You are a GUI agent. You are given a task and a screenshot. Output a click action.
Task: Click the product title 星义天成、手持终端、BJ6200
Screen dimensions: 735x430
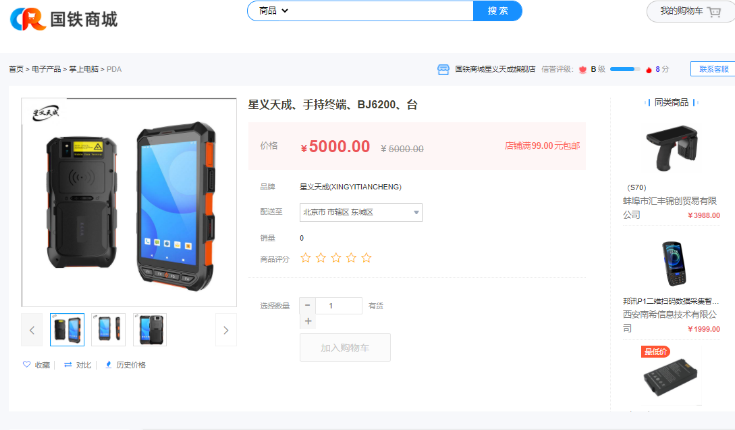332,105
